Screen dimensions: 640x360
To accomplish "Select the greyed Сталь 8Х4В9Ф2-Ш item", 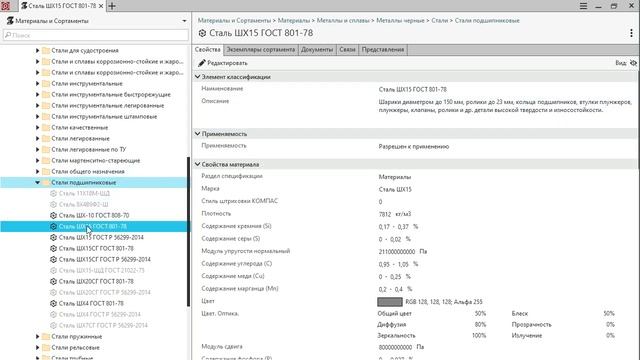I will point(83,204).
